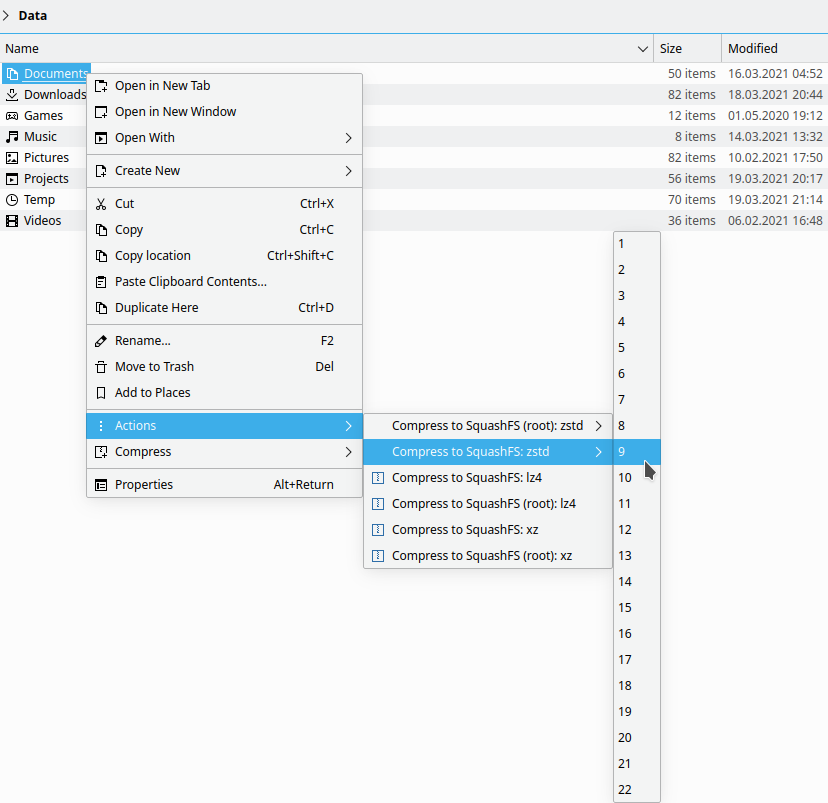Select the Downloads folder name

pos(55,95)
